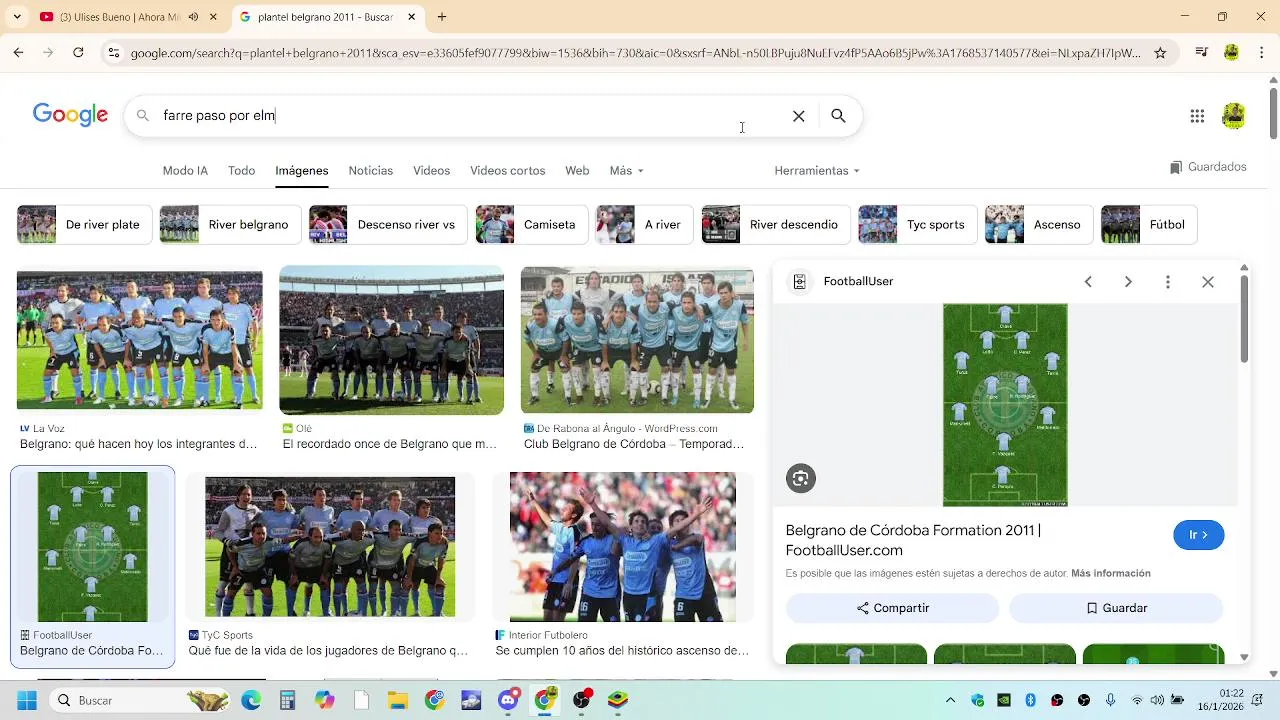Screen dimensions: 1280x720
Task: Clear the search box with the X
Action: pos(799,116)
